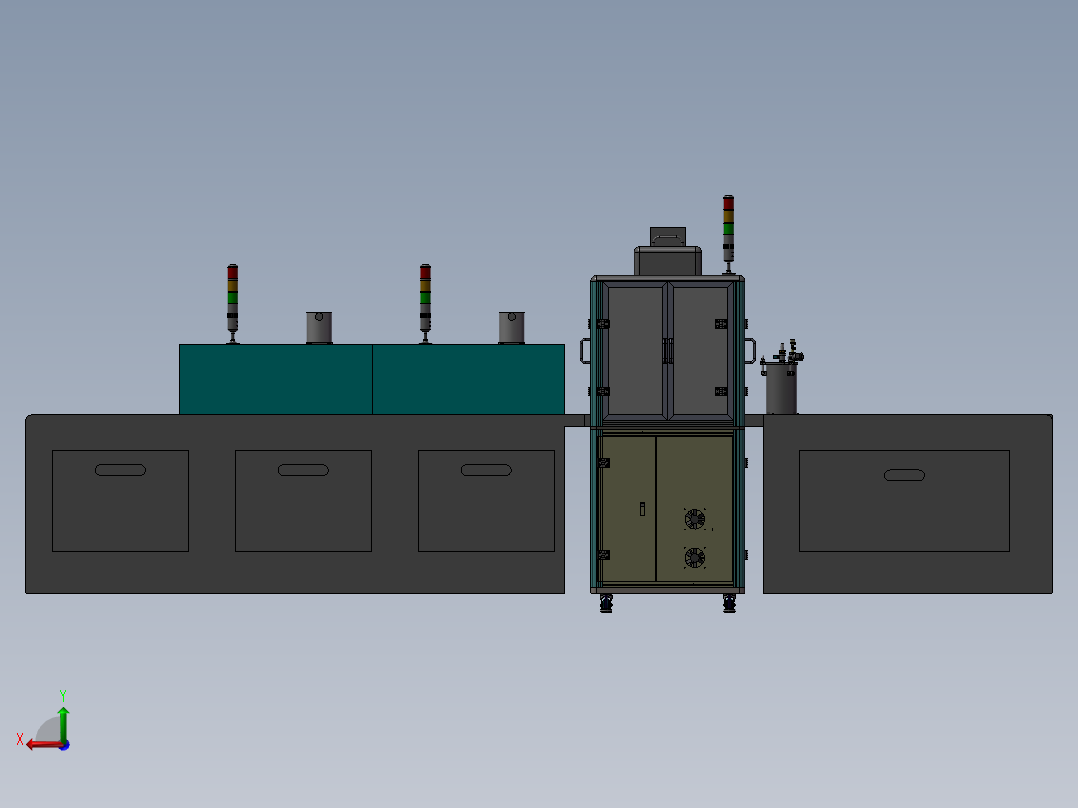Select the leftmost signal tower light
The image size is (1078, 808).
(232, 303)
